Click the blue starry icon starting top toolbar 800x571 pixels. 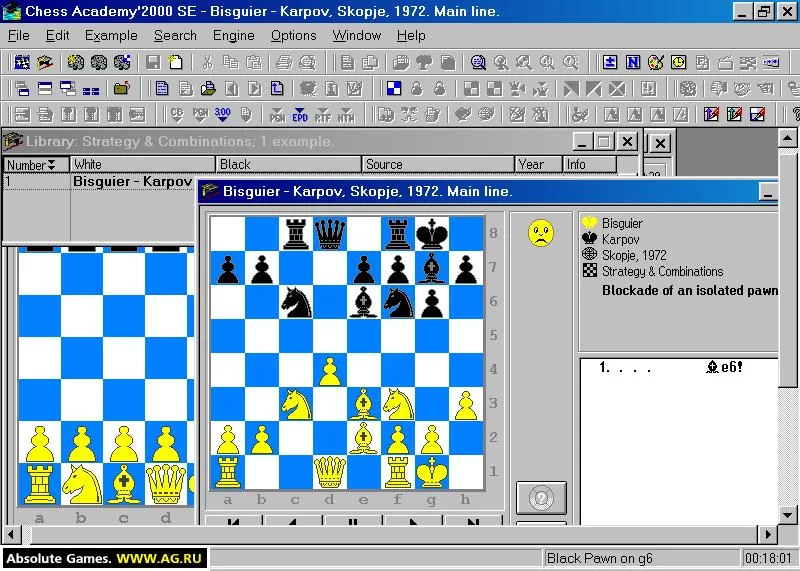[x=22, y=62]
